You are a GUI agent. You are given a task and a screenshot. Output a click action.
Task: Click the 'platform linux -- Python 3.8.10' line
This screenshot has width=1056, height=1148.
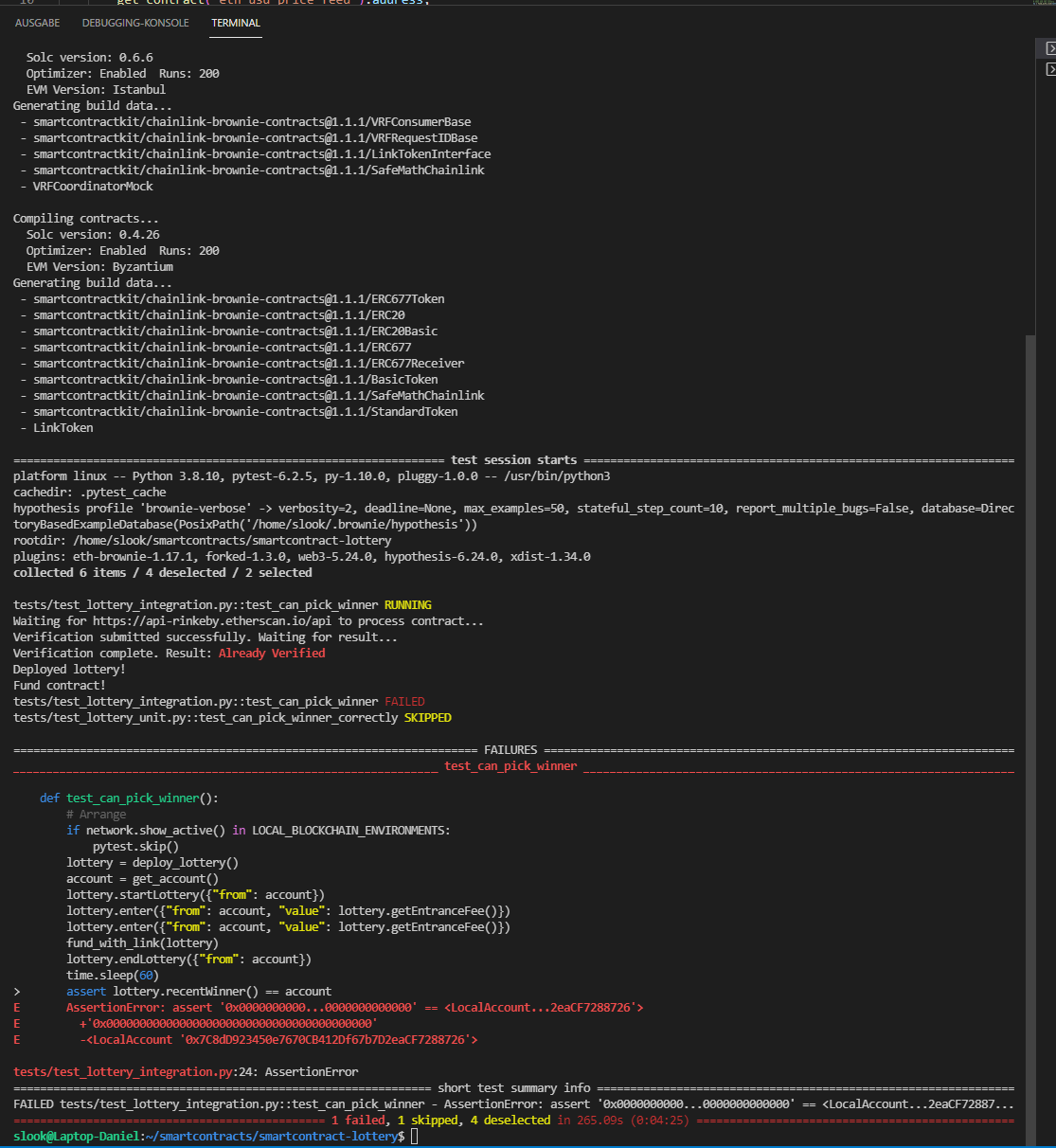[312, 476]
